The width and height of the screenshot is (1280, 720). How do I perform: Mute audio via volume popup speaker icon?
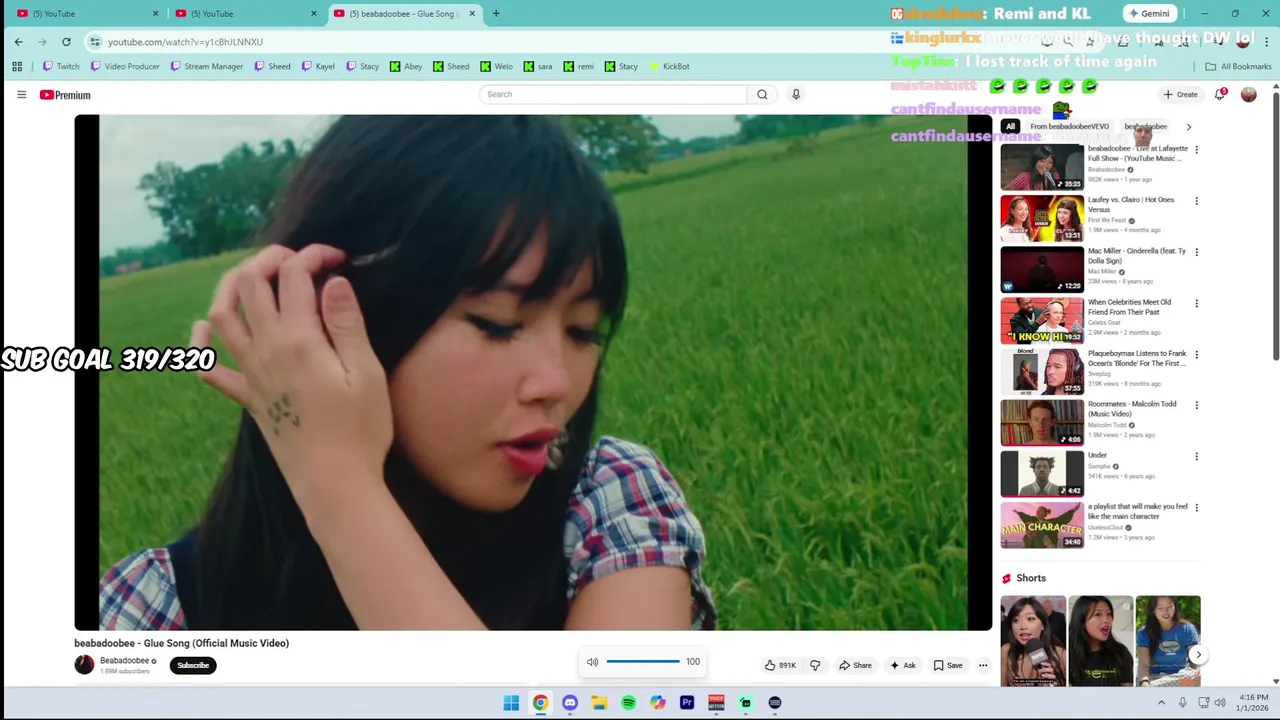(x=592, y=662)
